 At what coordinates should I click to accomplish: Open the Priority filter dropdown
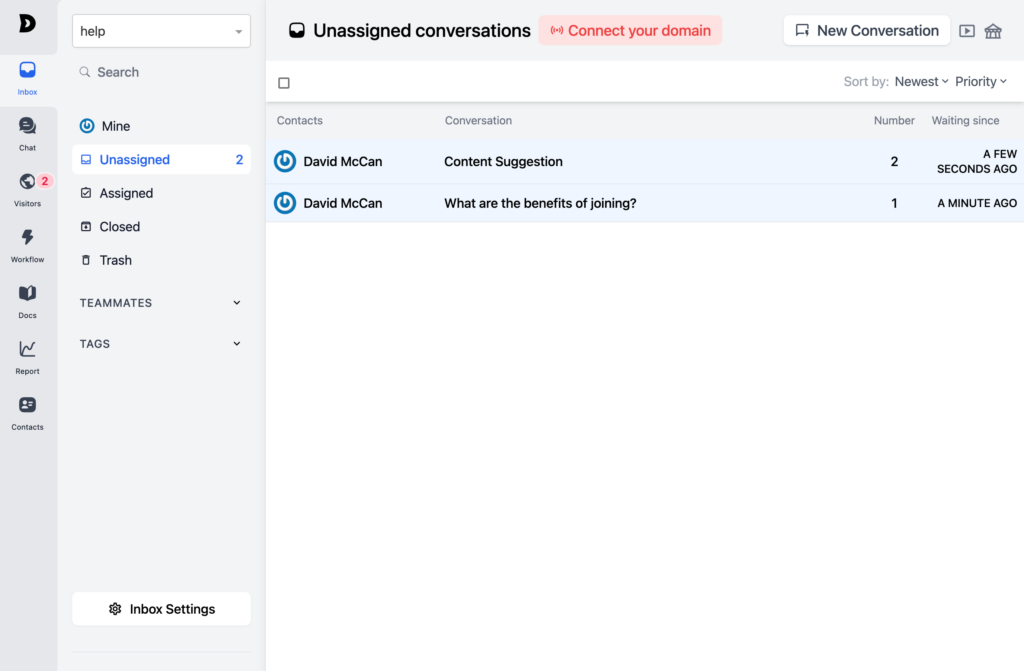click(981, 82)
